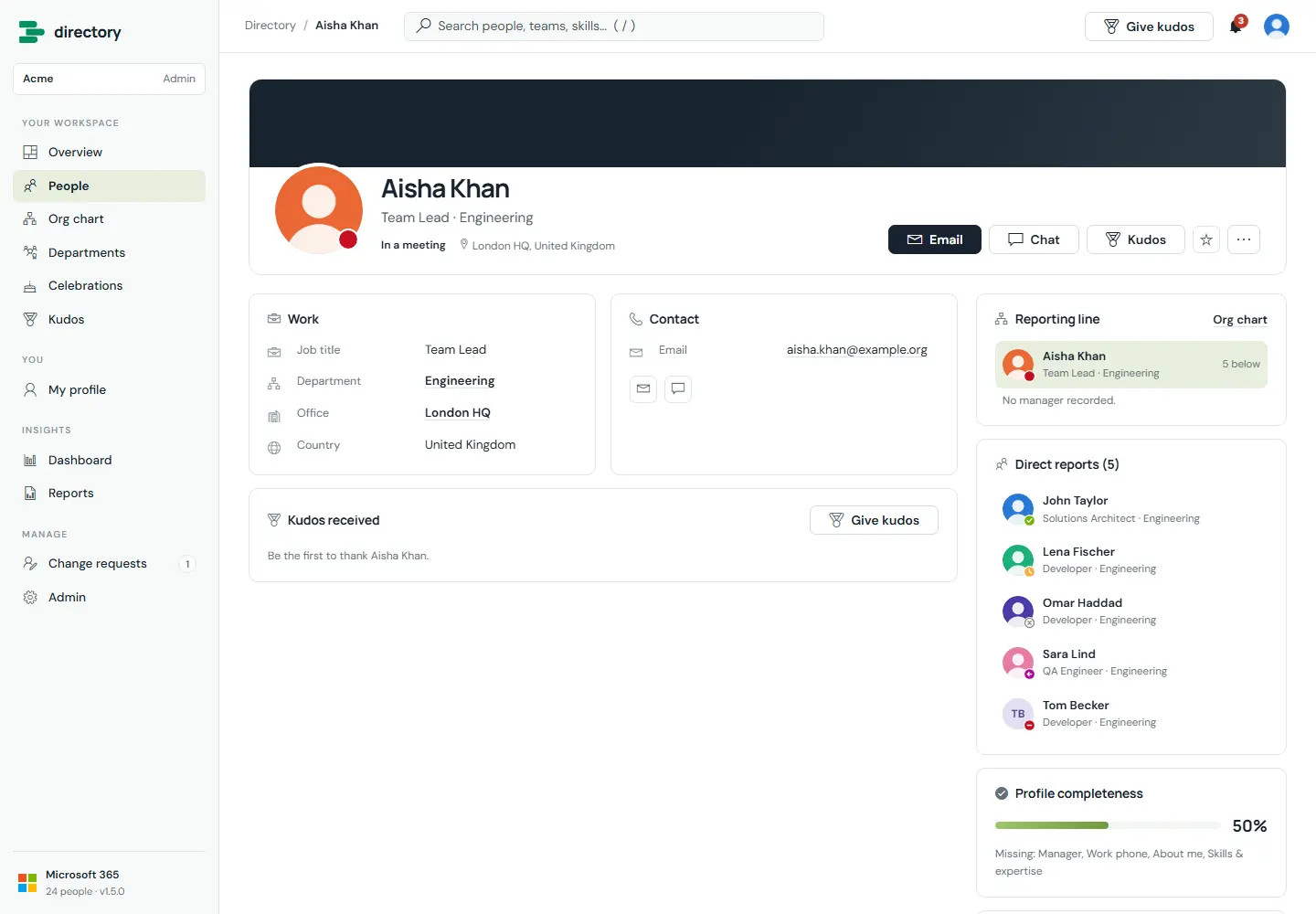Click the Email button on profile header
Viewport: 1316px width, 914px height.
[934, 239]
